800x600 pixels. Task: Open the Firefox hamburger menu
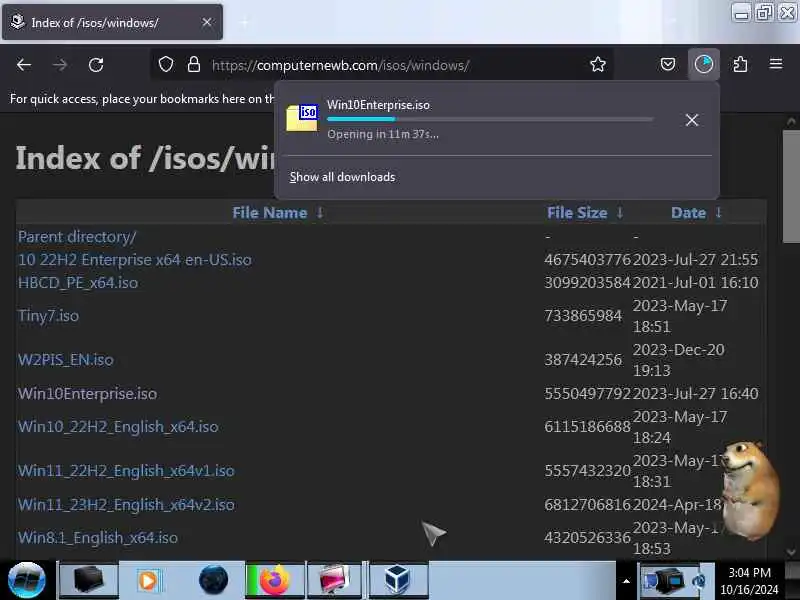[776, 64]
